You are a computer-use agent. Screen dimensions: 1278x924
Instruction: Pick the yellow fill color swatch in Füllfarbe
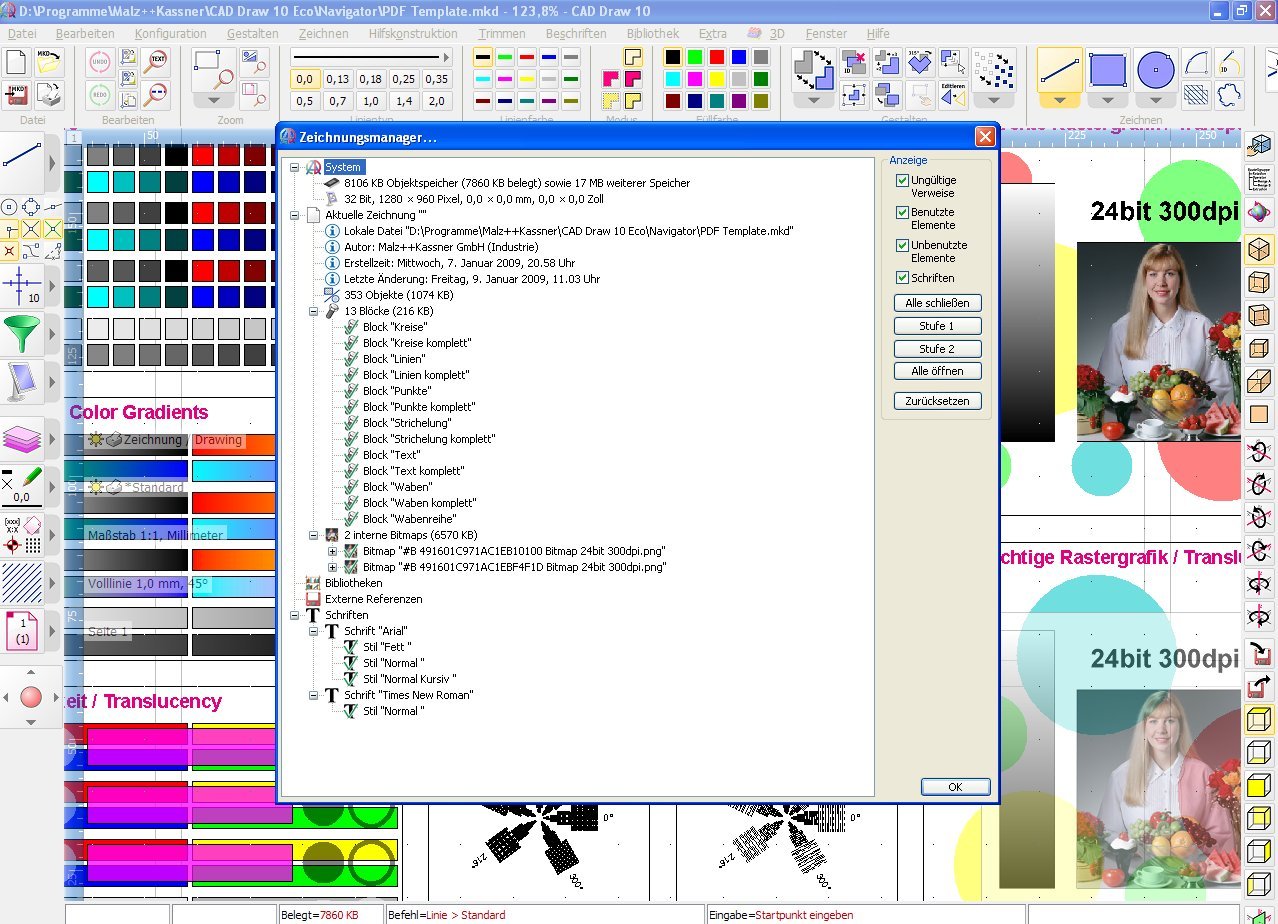click(x=717, y=79)
